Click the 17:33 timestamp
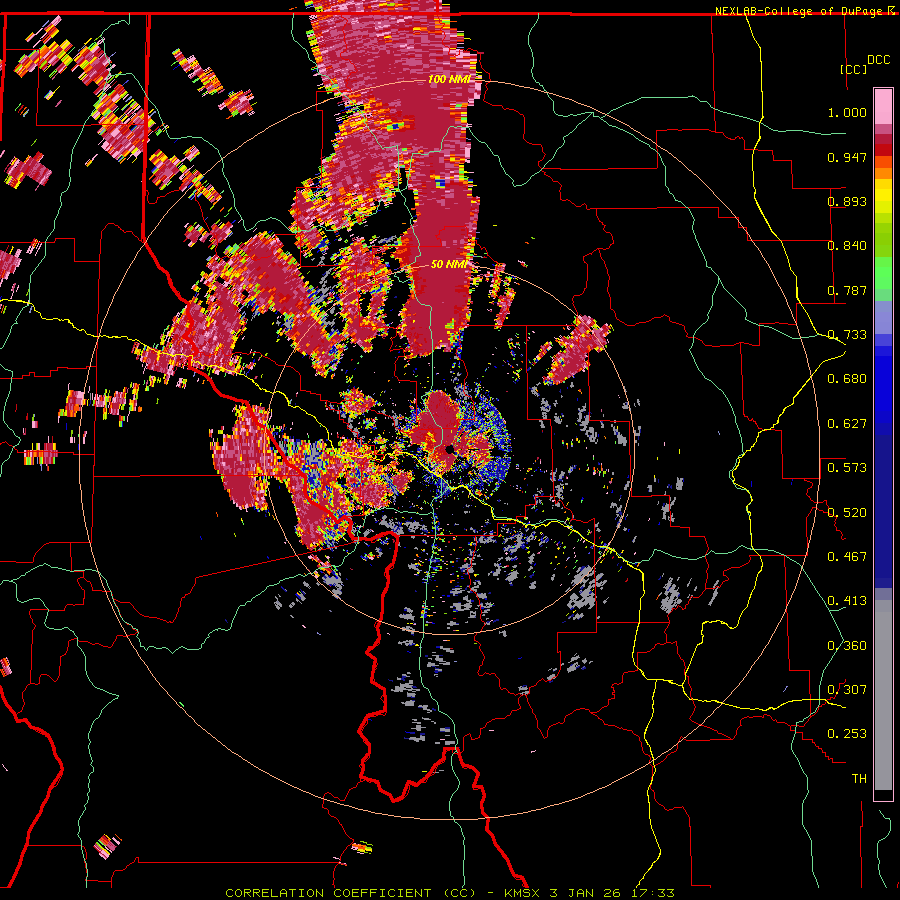The height and width of the screenshot is (900, 900). pyautogui.click(x=651, y=893)
